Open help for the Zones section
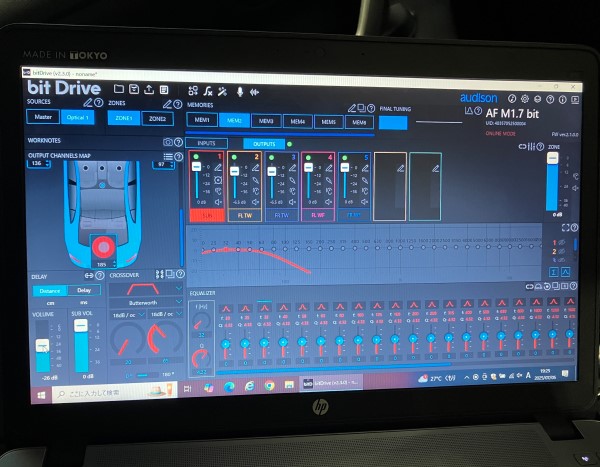This screenshot has height=467, width=600. [x=178, y=104]
